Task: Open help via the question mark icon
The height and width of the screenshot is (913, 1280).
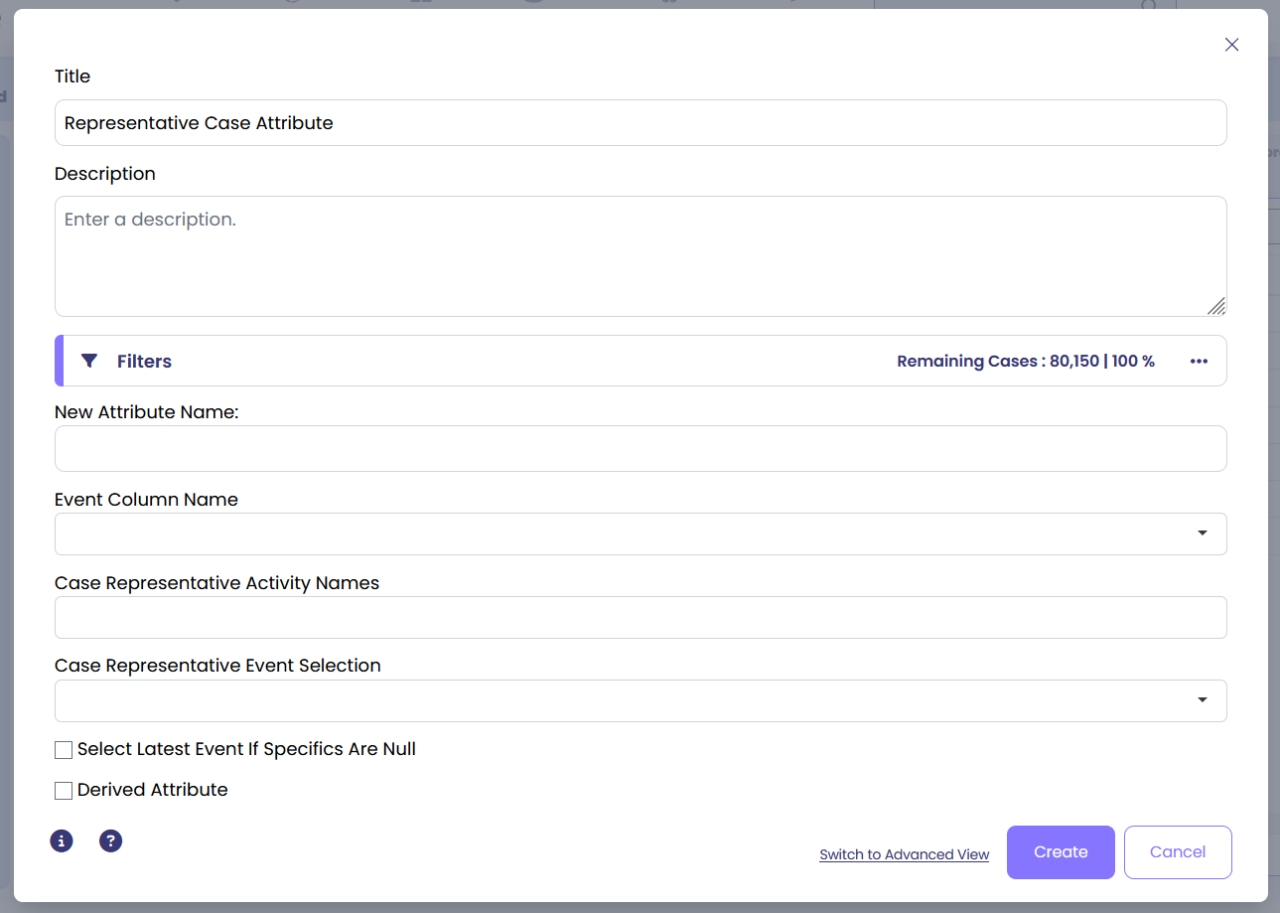Action: pyautogui.click(x=111, y=841)
